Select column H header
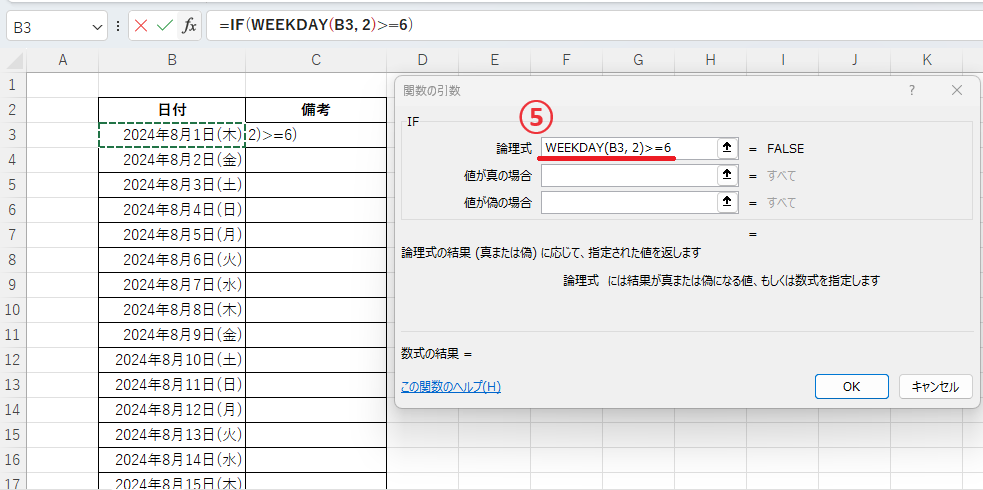The height and width of the screenshot is (490, 983). pyautogui.click(x=710, y=60)
